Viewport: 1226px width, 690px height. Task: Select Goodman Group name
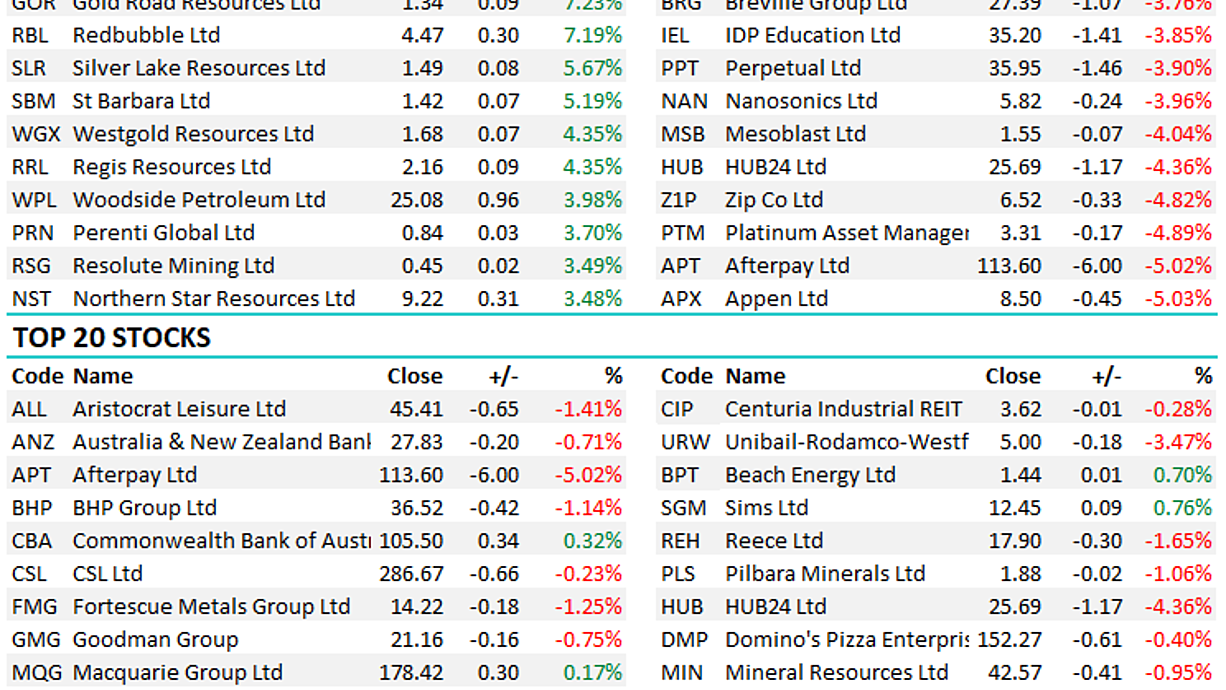click(x=156, y=640)
